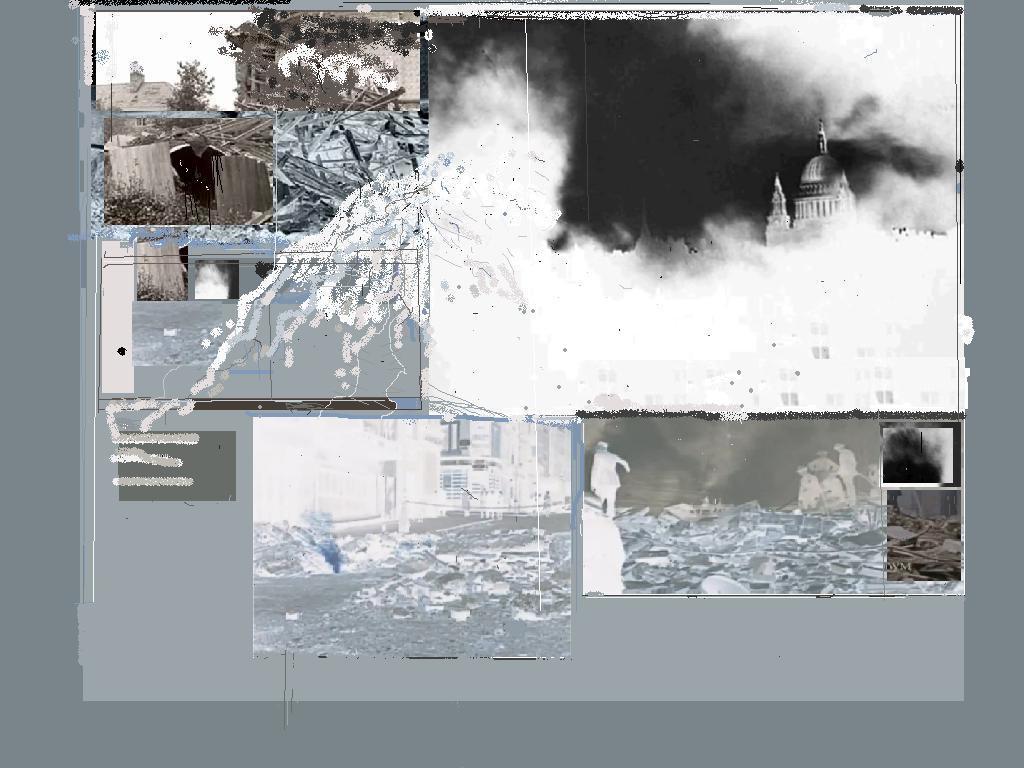Click the small dark smoke thumbnail at right
This screenshot has width=1024, height=768.
coord(919,453)
